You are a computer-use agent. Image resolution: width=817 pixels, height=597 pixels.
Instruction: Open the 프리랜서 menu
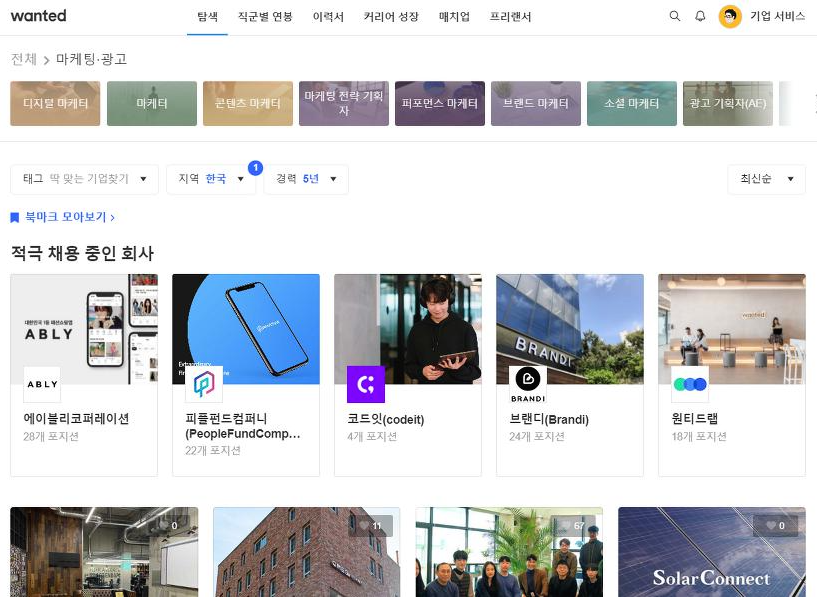[x=511, y=17]
